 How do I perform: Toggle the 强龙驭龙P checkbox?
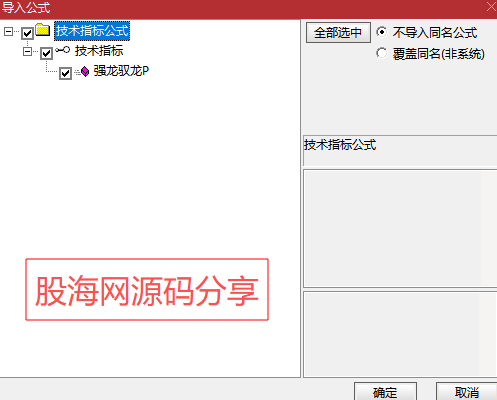(65, 73)
